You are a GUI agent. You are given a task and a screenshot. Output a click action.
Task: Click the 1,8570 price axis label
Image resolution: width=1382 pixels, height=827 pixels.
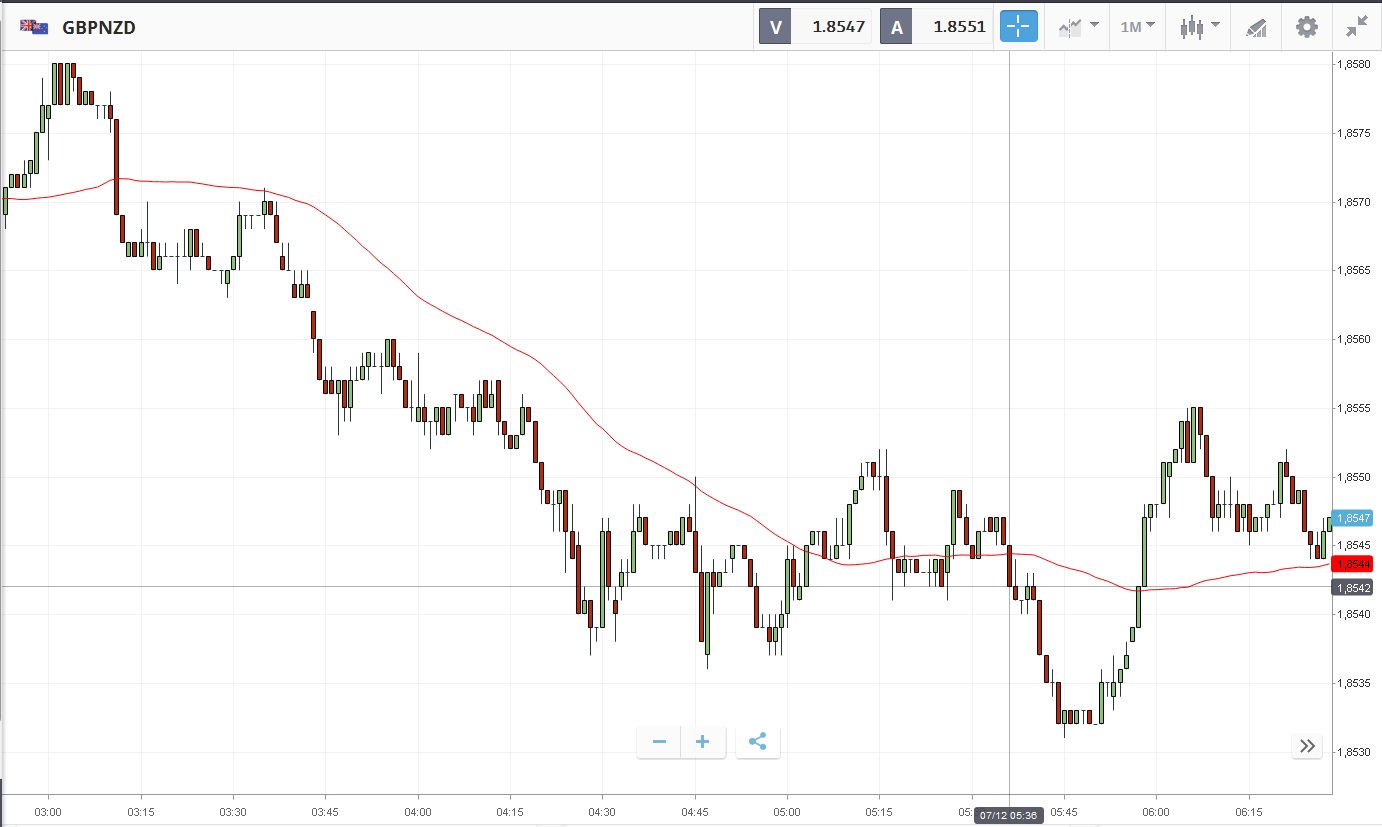click(x=1352, y=202)
